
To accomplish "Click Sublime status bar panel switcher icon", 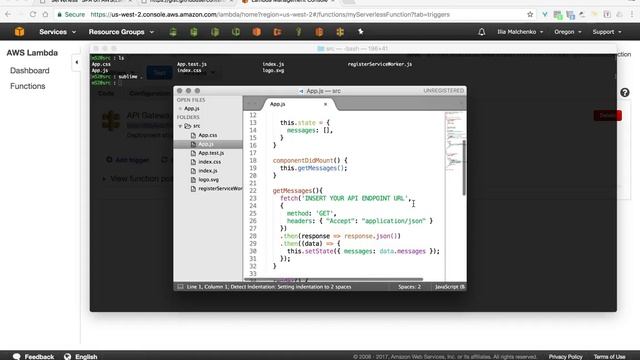I will (180, 287).
